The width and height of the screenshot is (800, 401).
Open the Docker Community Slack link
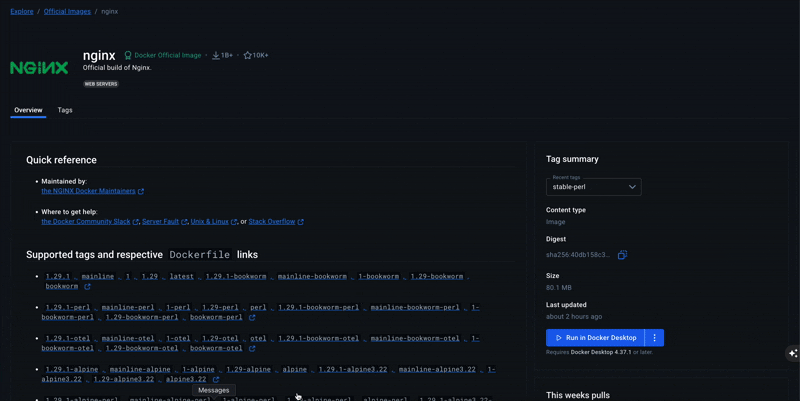click(x=86, y=221)
